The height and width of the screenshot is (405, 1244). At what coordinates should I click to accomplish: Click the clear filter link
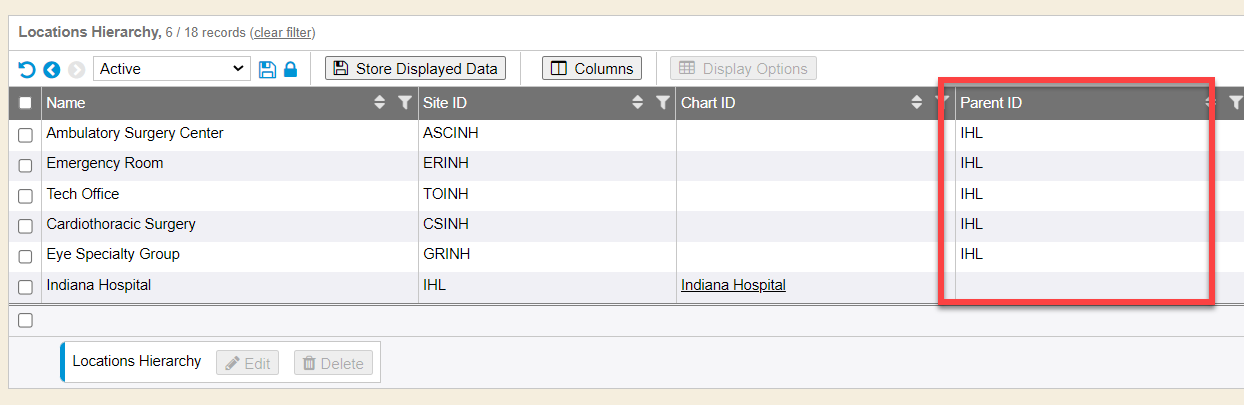click(x=283, y=33)
